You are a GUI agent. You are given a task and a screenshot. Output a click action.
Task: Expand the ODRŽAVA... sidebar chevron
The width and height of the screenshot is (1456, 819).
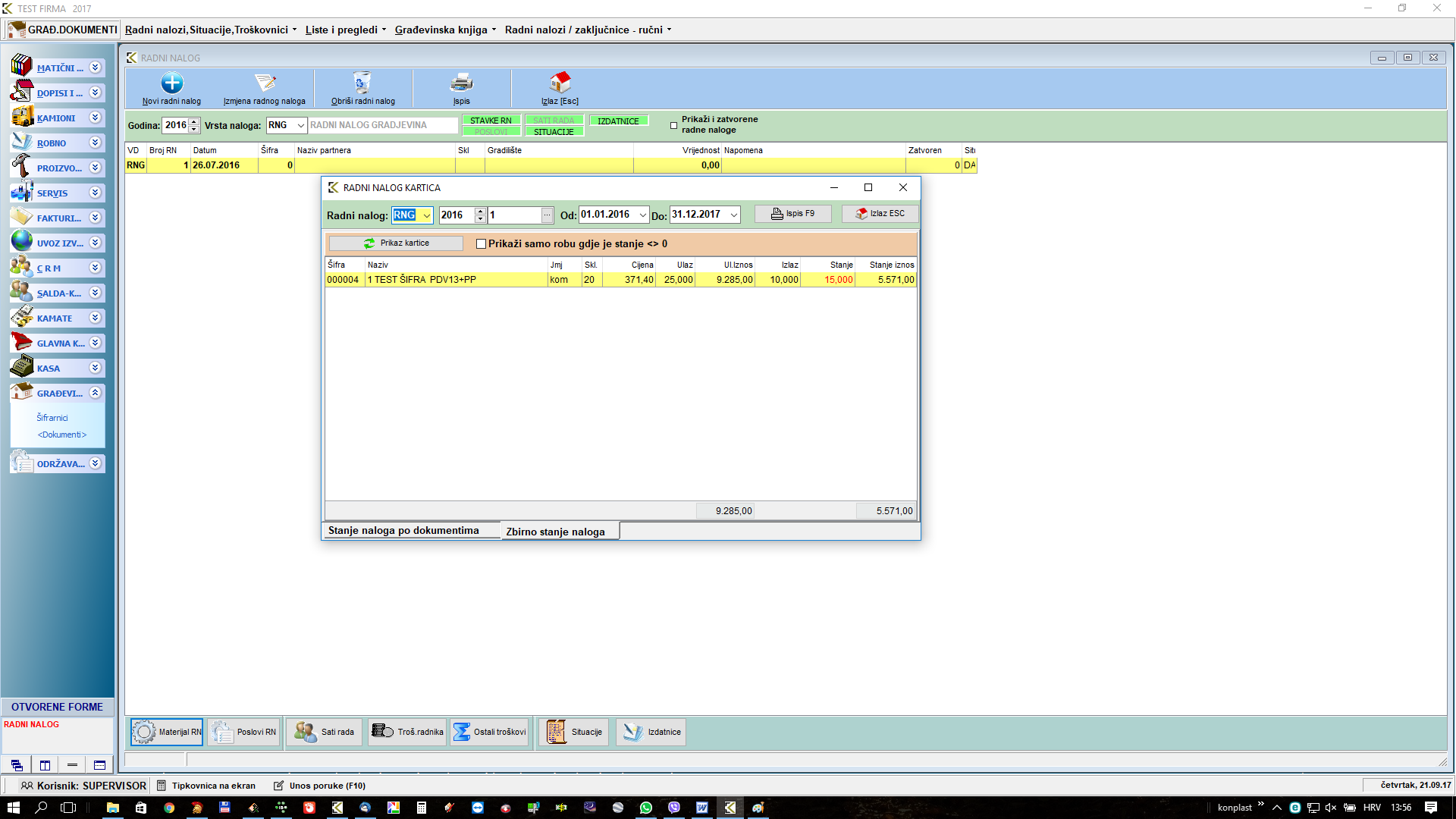[95, 463]
